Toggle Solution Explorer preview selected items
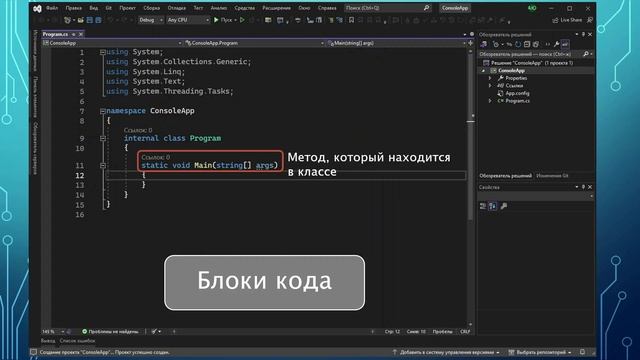Viewport: 640px width, 360px height. 565,44
